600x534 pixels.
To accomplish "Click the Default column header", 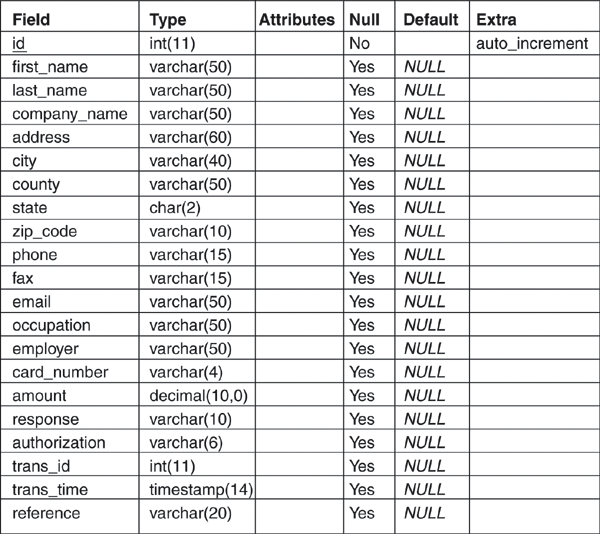I will click(x=430, y=20).
